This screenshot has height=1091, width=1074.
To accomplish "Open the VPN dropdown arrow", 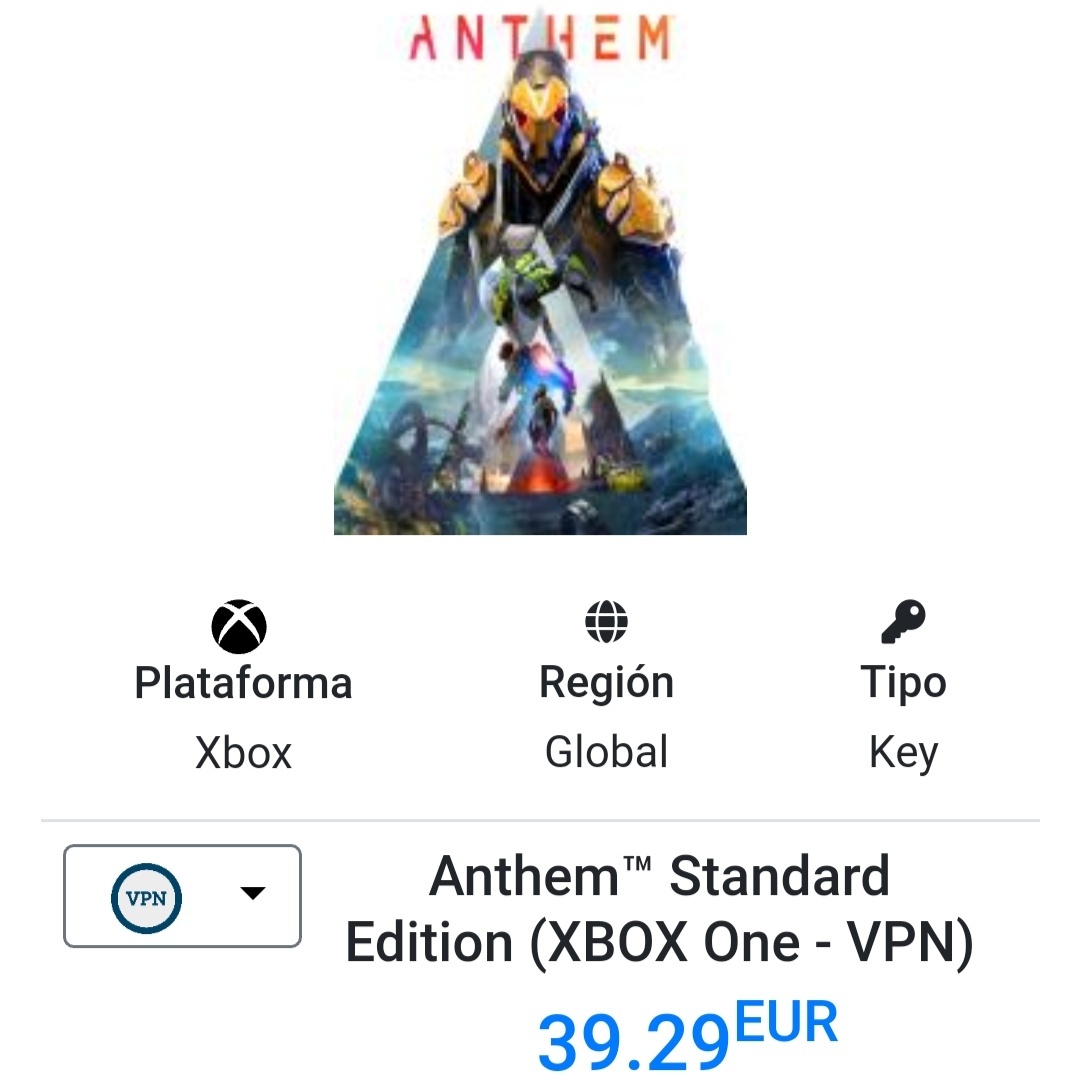I will (x=253, y=893).
